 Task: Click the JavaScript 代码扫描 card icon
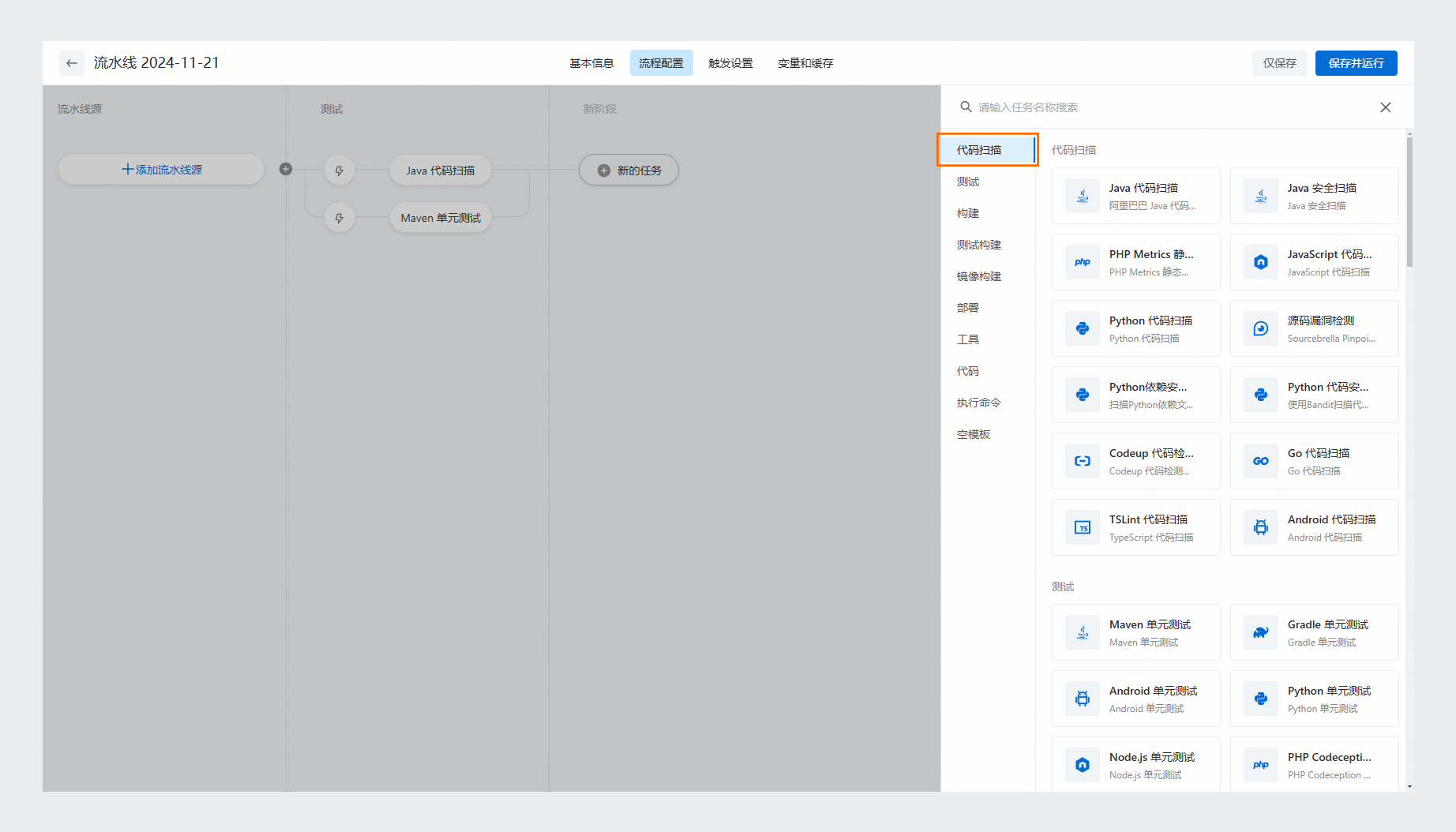point(1261,262)
